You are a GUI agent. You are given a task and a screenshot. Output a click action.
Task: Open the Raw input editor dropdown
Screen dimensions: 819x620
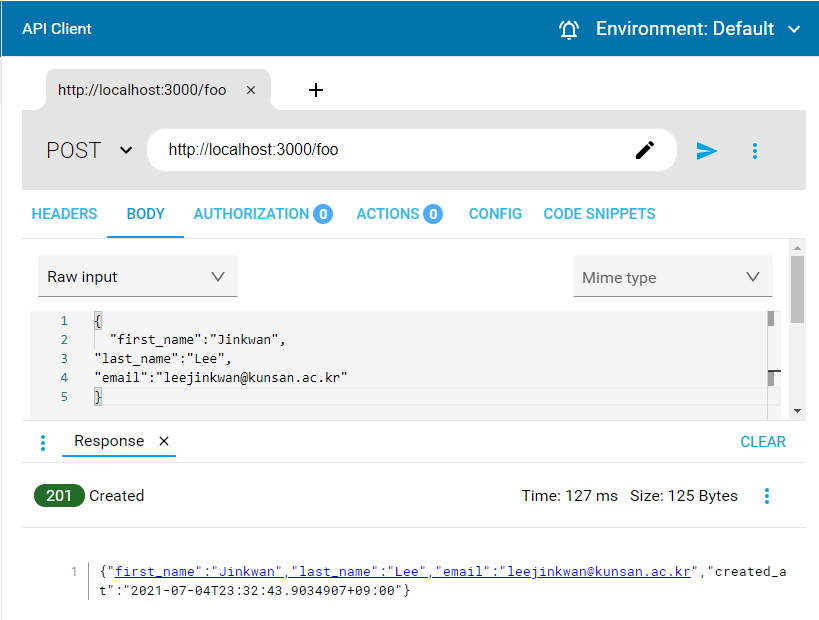point(137,277)
